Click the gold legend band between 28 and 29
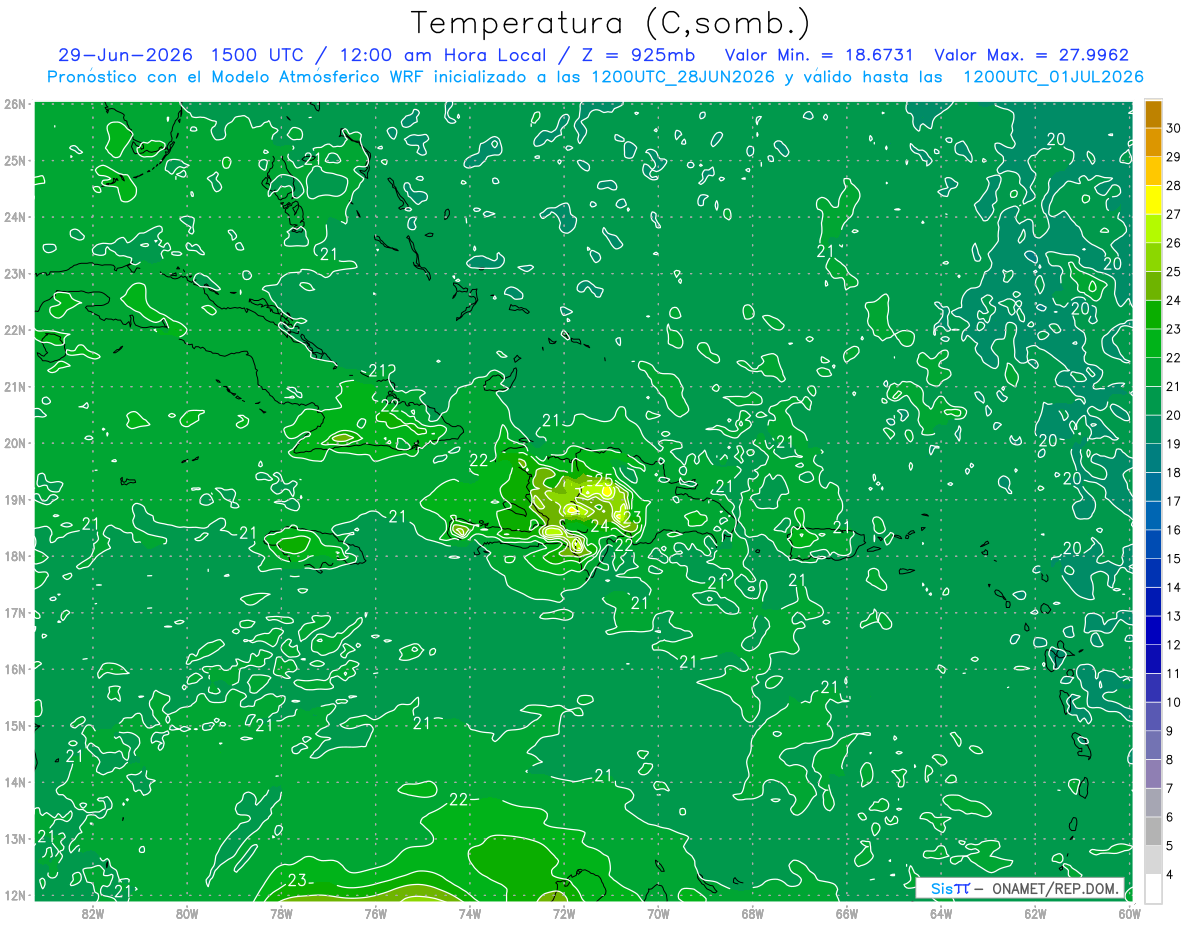This screenshot has height=927, width=1200. pos(1153,171)
